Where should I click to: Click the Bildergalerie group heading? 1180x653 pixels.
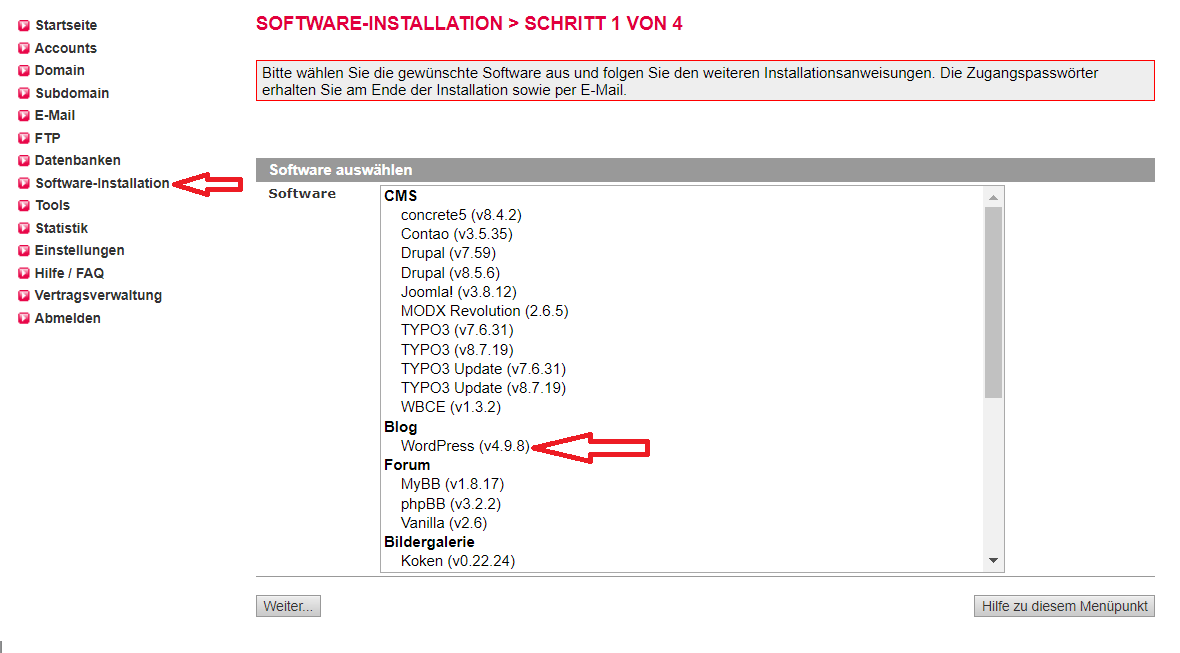pyautogui.click(x=430, y=542)
